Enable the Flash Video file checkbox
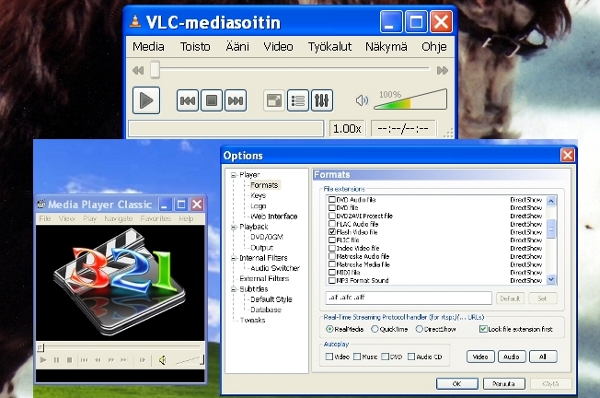The height and width of the screenshot is (398, 600). coord(332,232)
